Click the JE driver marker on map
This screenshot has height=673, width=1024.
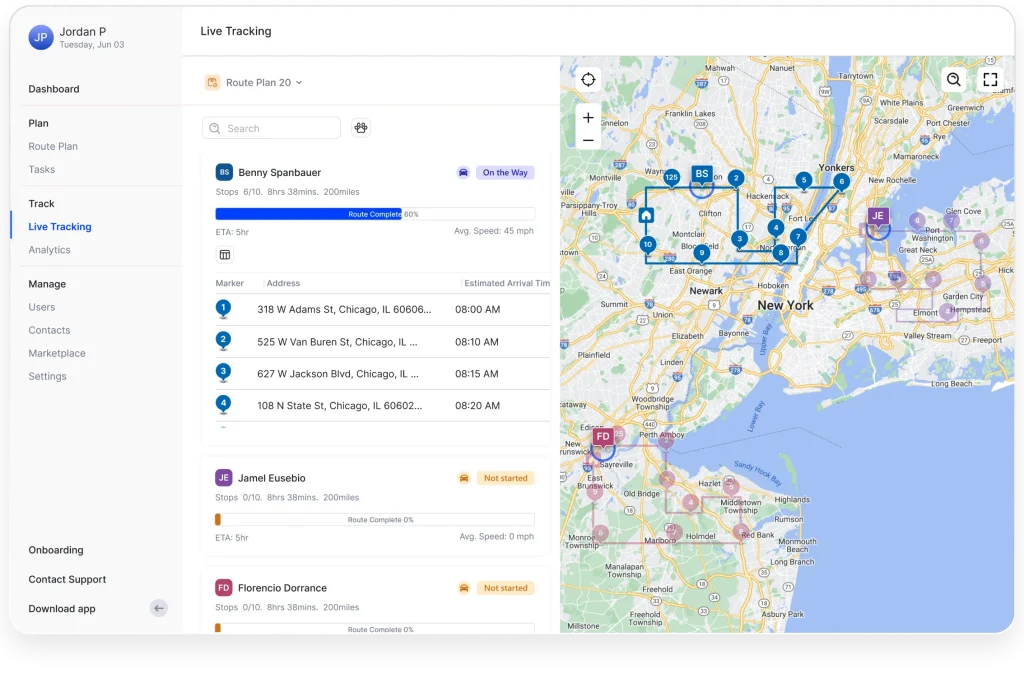tap(878, 216)
